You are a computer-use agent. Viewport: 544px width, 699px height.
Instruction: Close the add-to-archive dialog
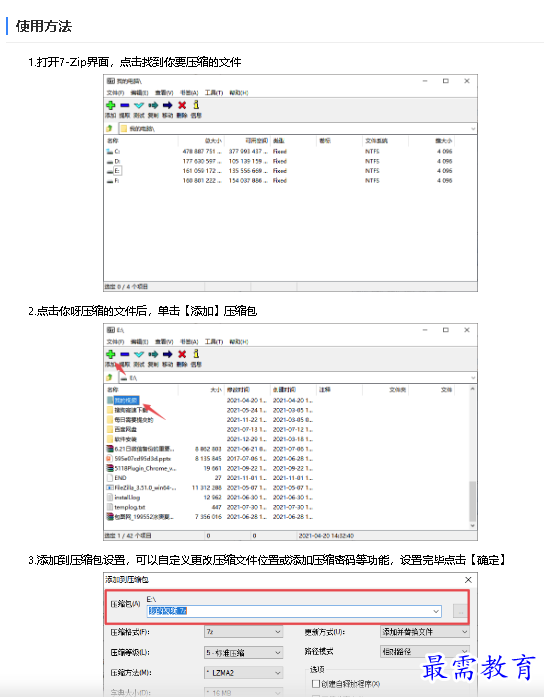pyautogui.click(x=468, y=580)
